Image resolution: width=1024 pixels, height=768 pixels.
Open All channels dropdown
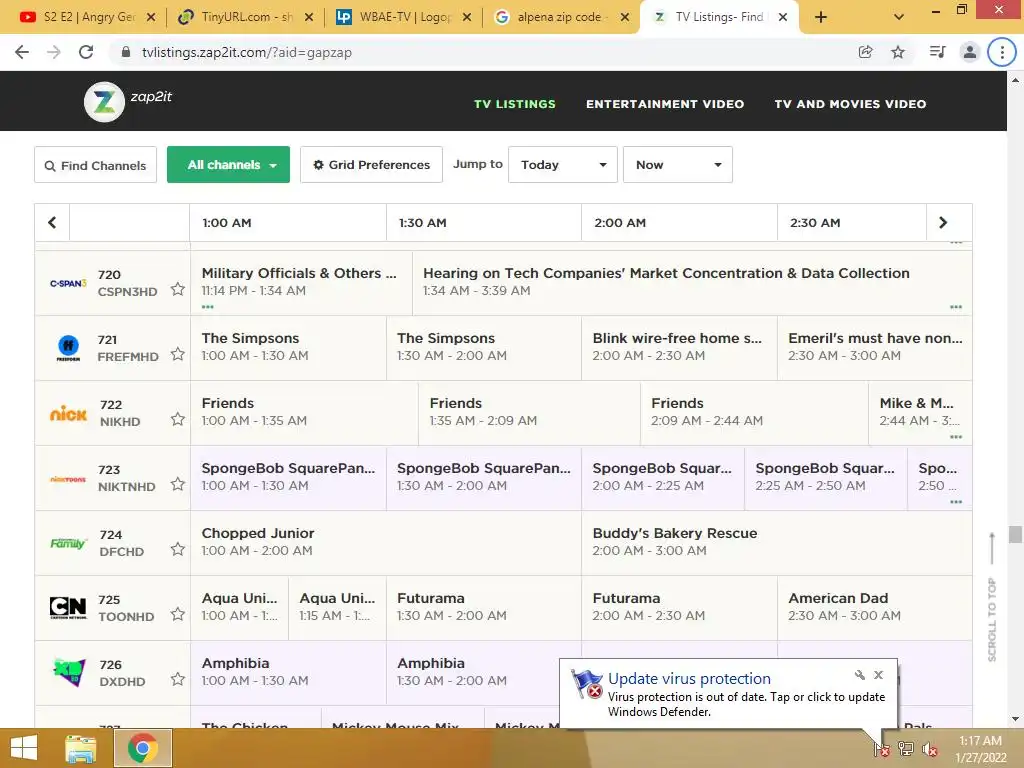pos(229,165)
